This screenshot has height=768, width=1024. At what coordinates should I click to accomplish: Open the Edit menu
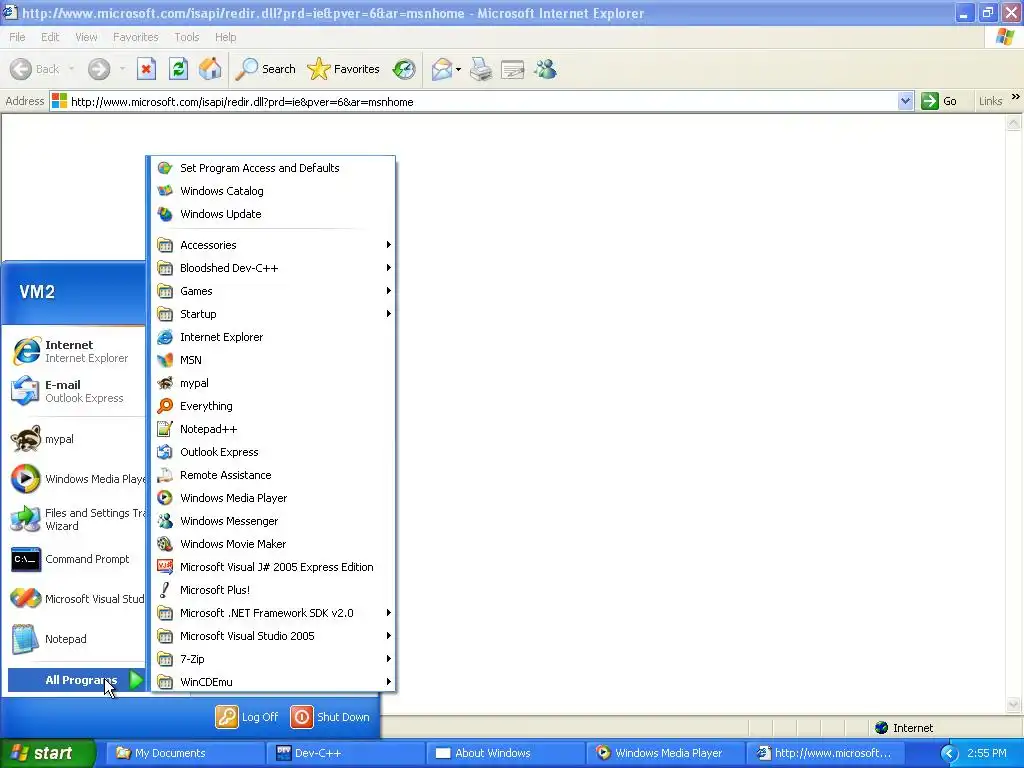click(x=50, y=37)
